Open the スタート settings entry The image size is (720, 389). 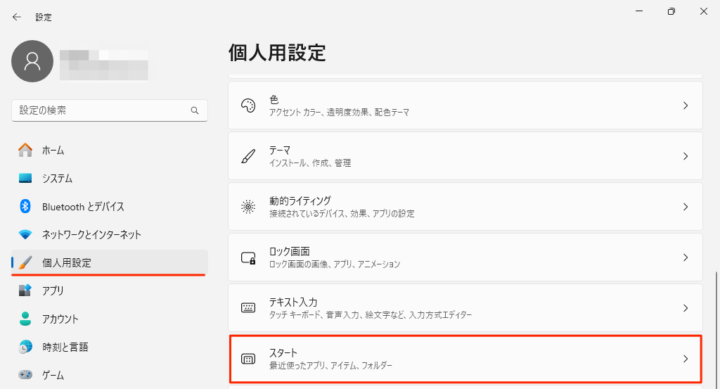coord(465,359)
